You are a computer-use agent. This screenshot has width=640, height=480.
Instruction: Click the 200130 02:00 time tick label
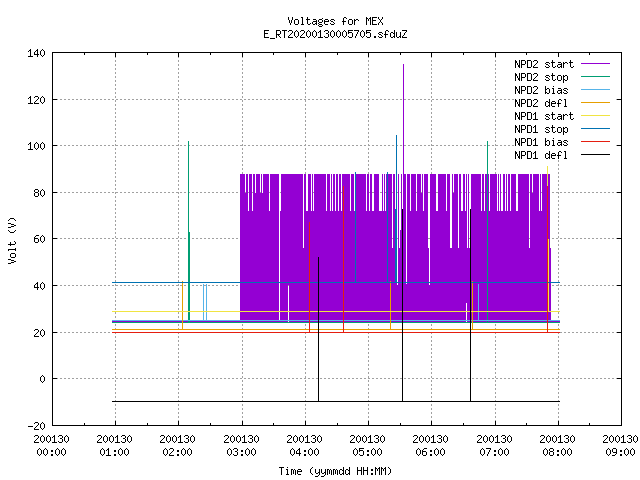coord(178,446)
